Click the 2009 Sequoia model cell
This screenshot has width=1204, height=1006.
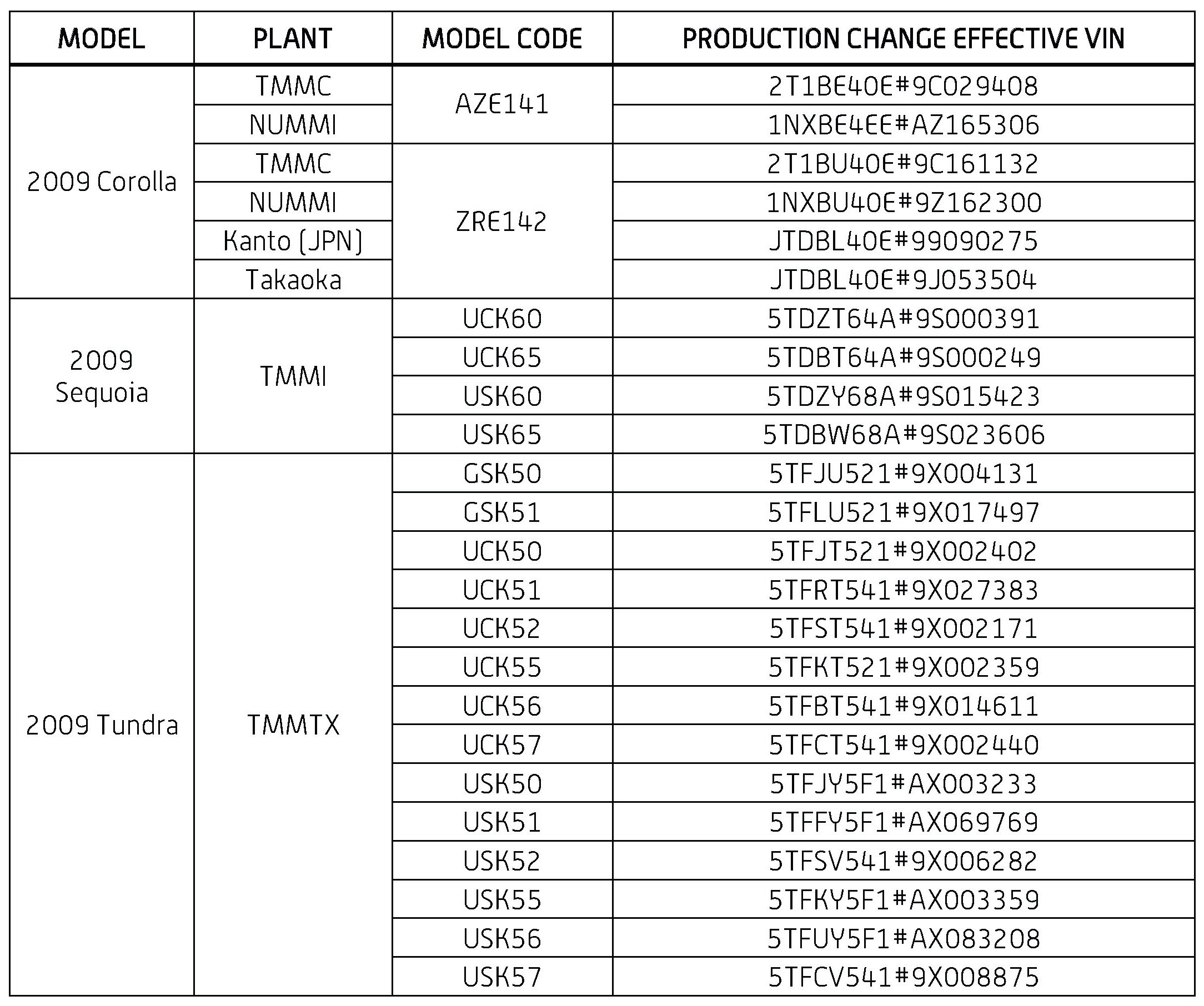click(102, 376)
